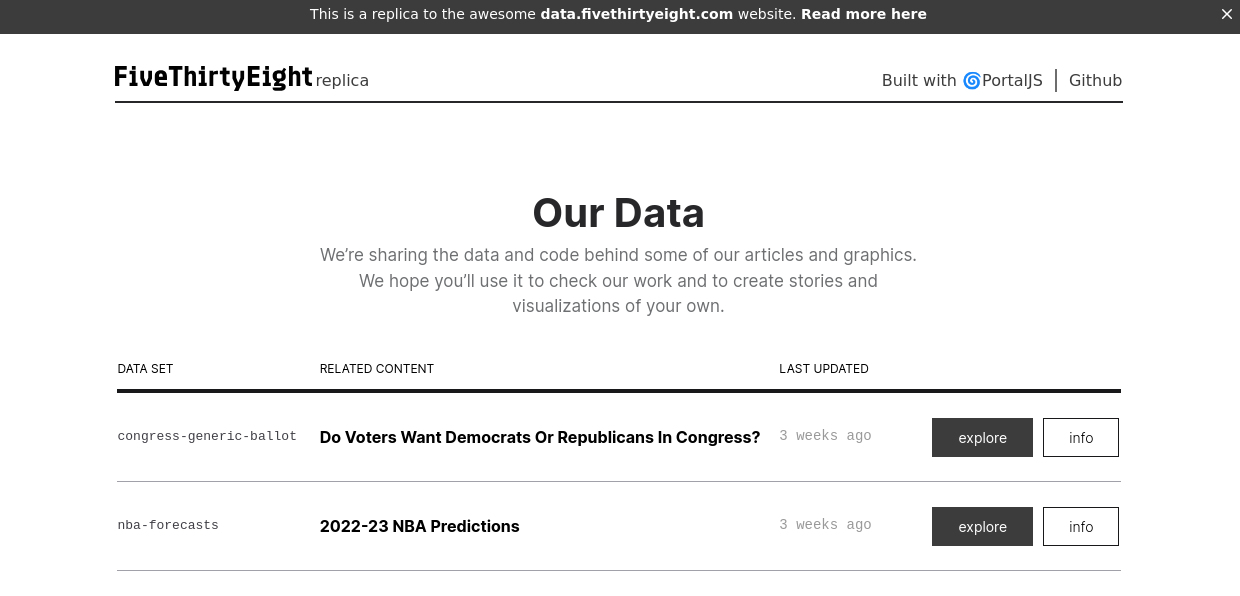Click the DATA SET column header
The height and width of the screenshot is (596, 1240).
[145, 369]
